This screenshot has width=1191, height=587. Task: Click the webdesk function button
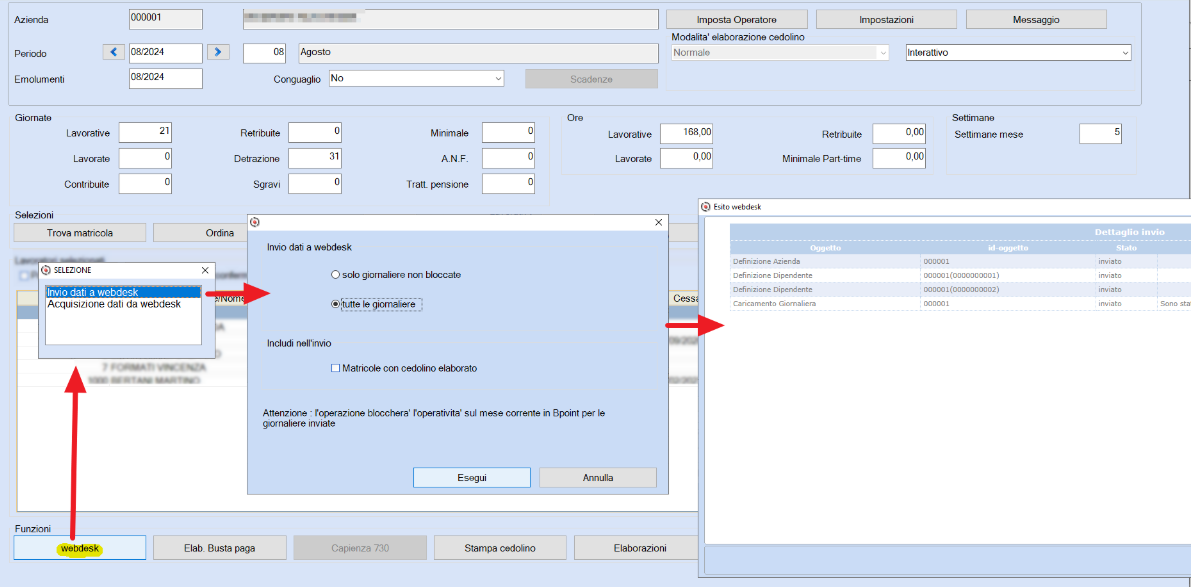pyautogui.click(x=80, y=548)
